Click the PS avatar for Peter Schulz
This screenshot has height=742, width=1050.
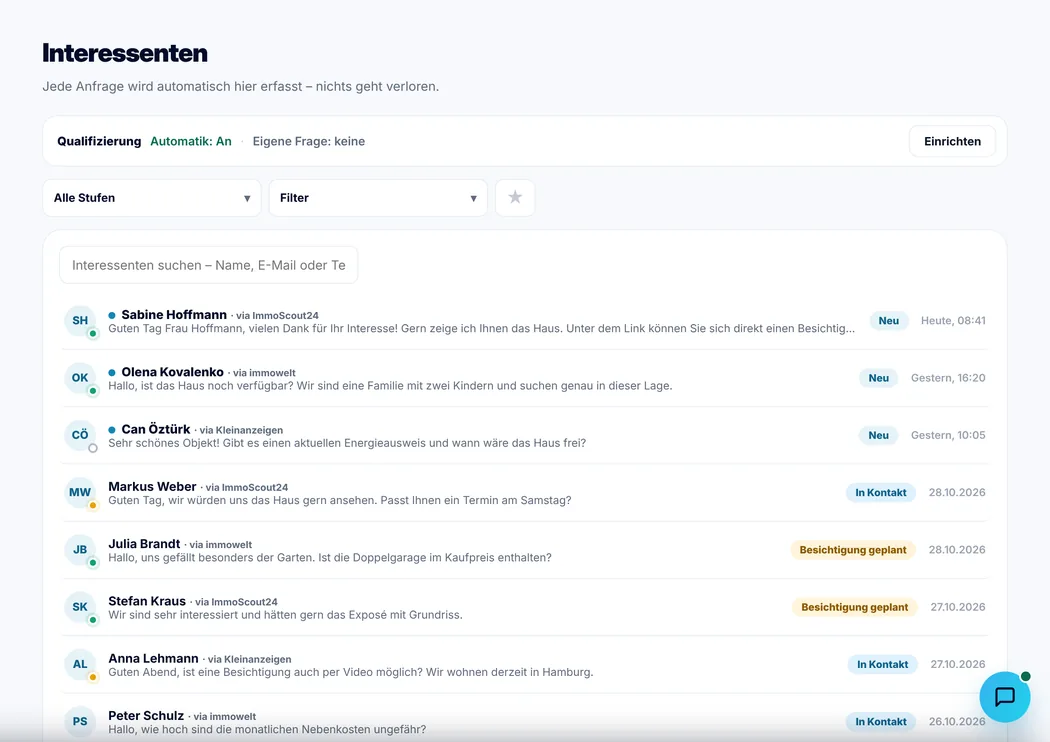(x=80, y=721)
